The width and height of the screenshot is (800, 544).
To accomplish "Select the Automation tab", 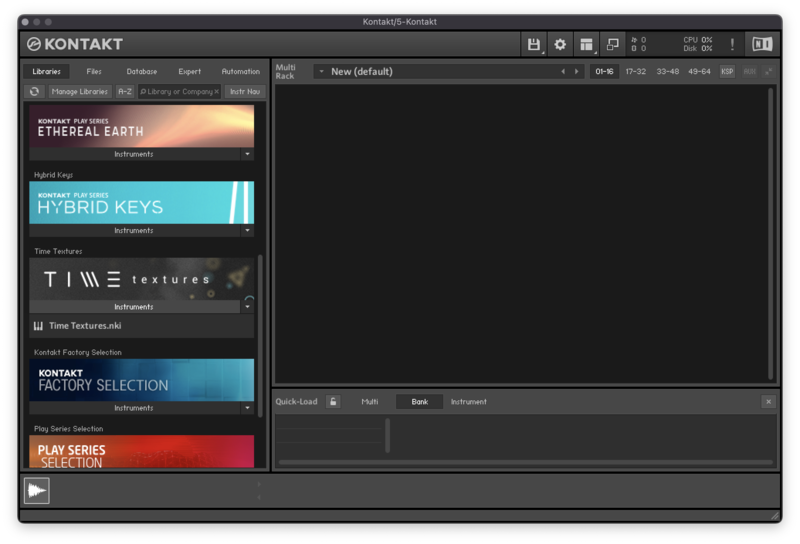I will pos(240,71).
